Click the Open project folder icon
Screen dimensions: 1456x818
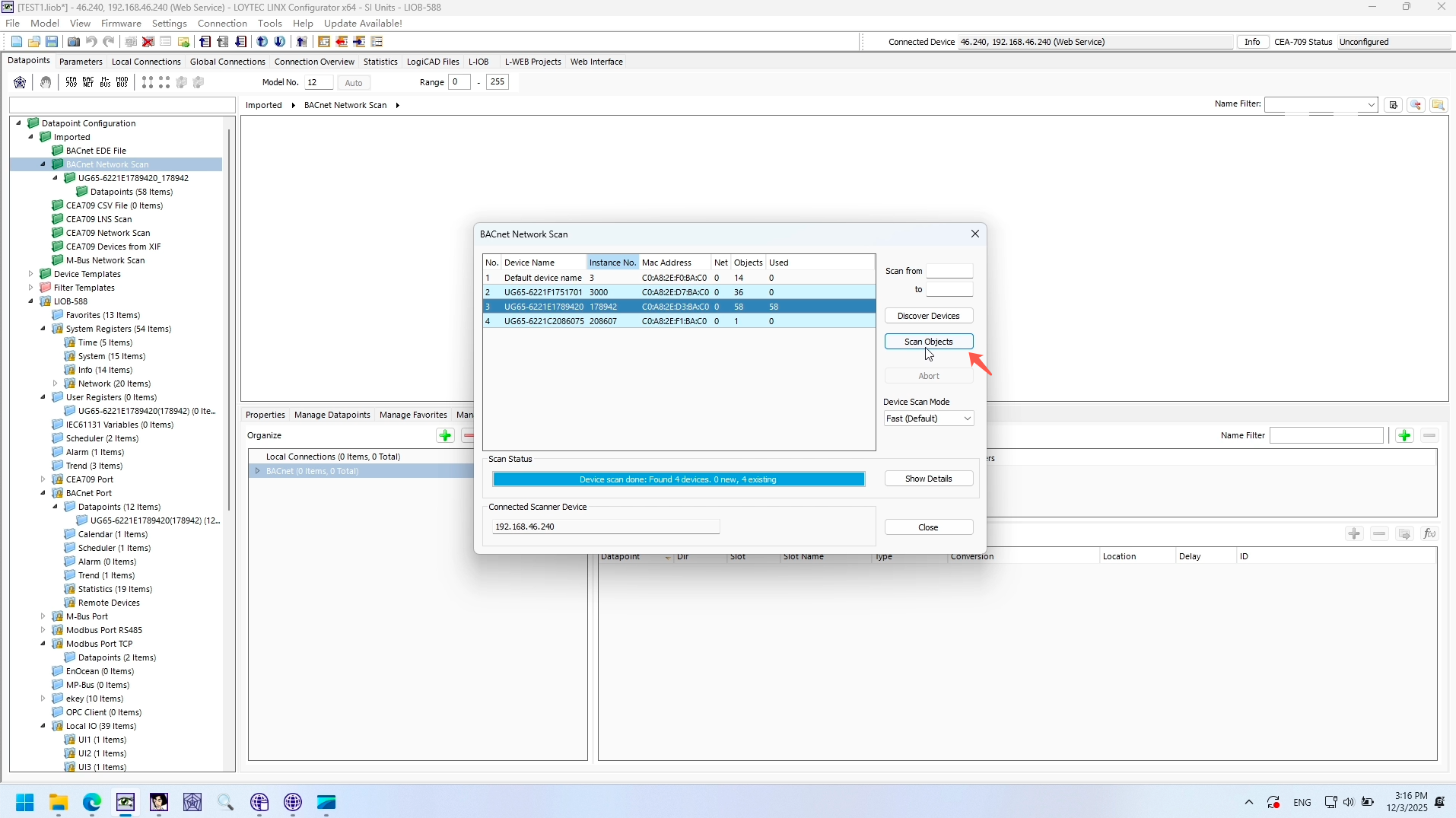34,42
